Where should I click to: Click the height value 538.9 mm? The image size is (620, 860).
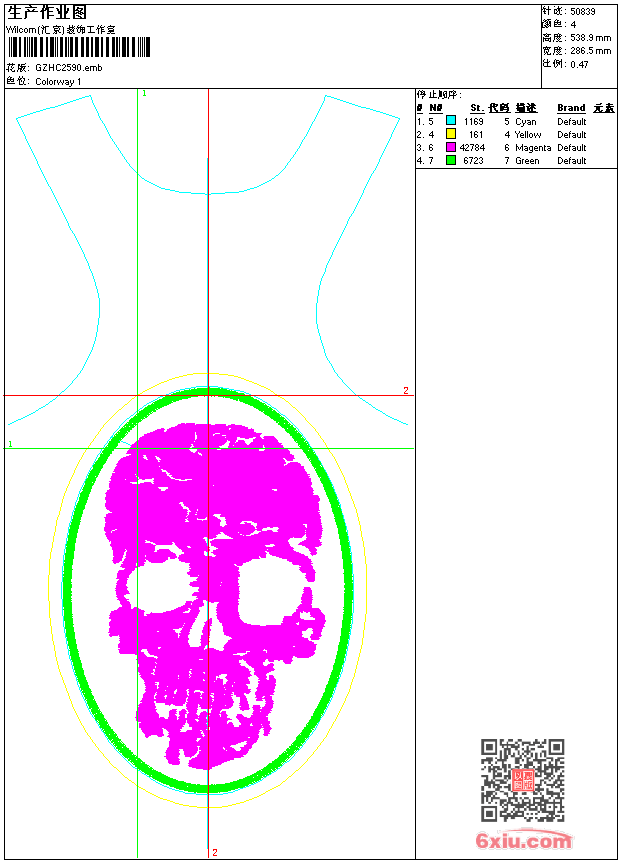pyautogui.click(x=590, y=37)
